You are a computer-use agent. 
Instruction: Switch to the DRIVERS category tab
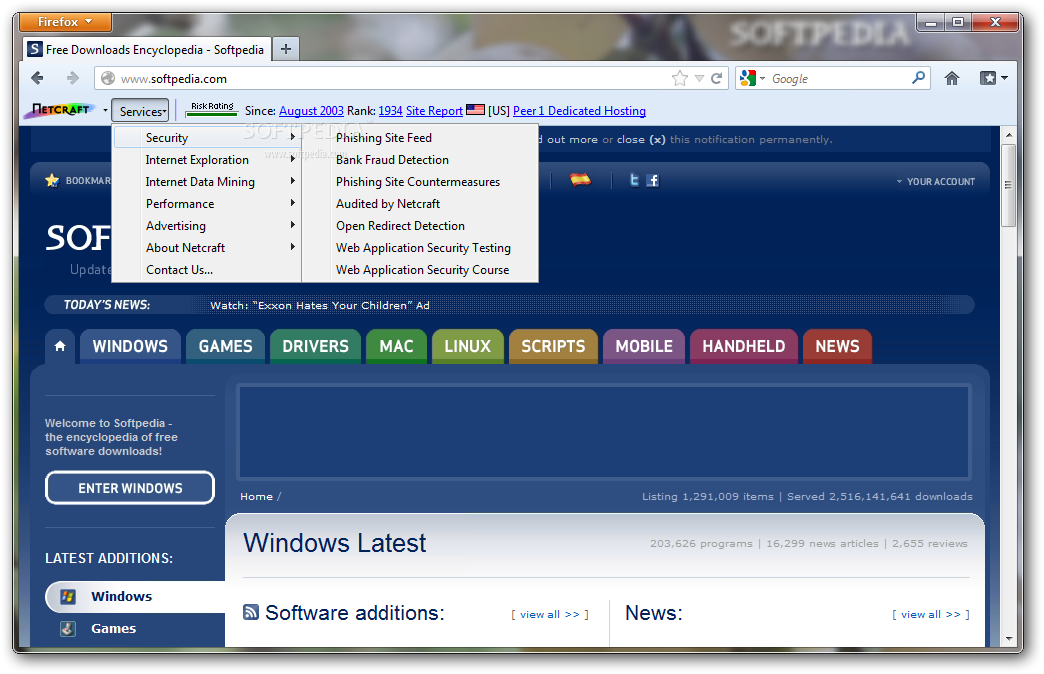pos(315,346)
